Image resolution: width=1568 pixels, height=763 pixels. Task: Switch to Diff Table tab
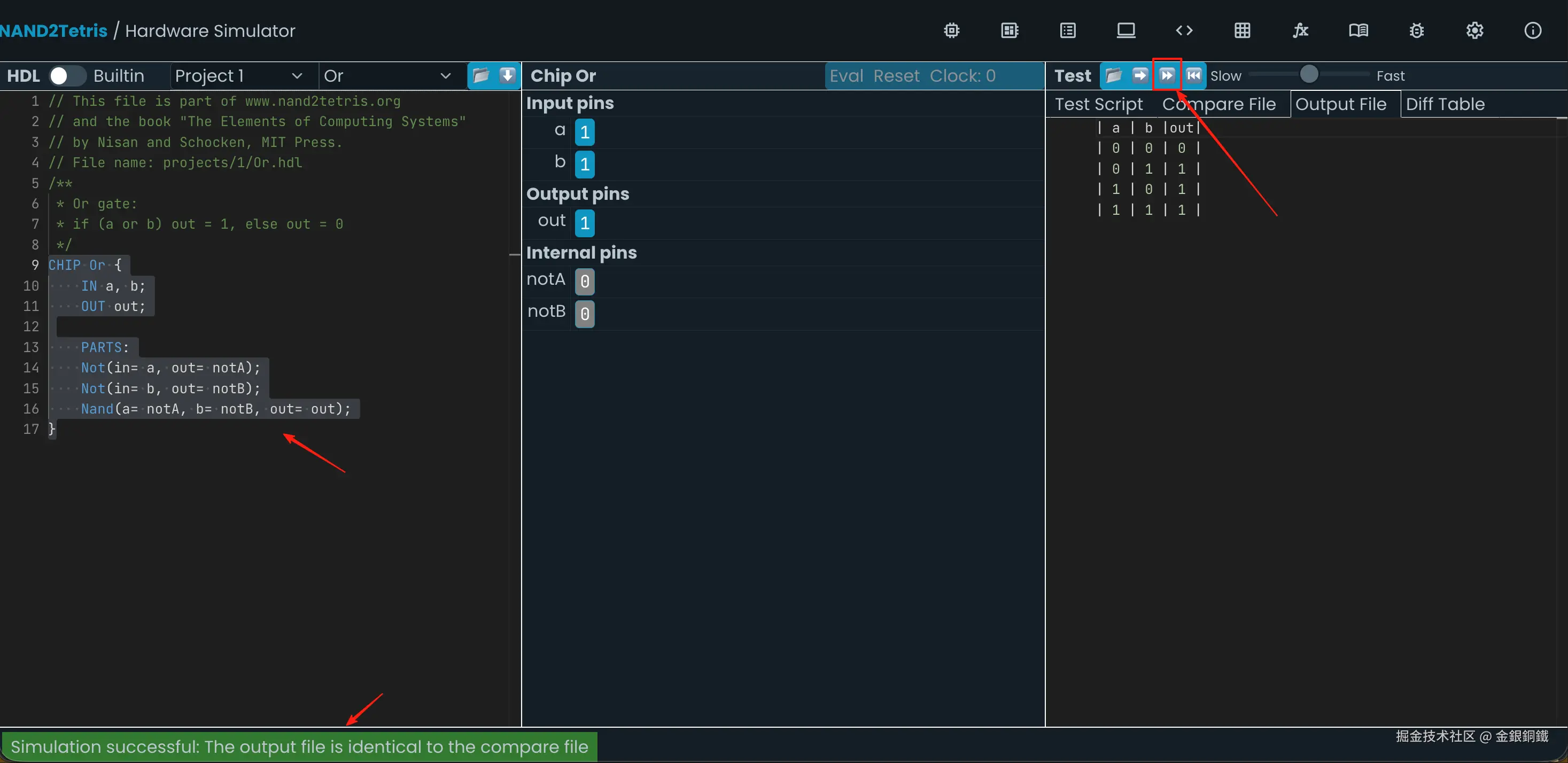[x=1445, y=104]
